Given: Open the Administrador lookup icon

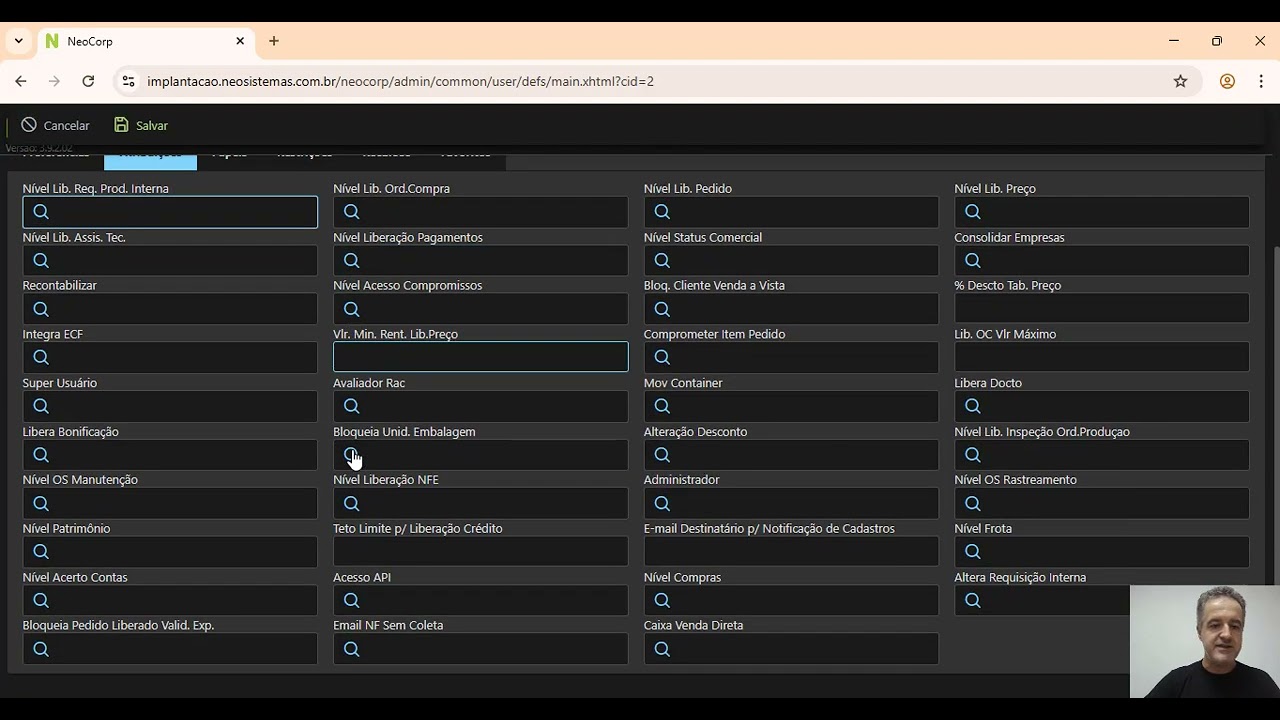Looking at the screenshot, I should click(x=662, y=503).
